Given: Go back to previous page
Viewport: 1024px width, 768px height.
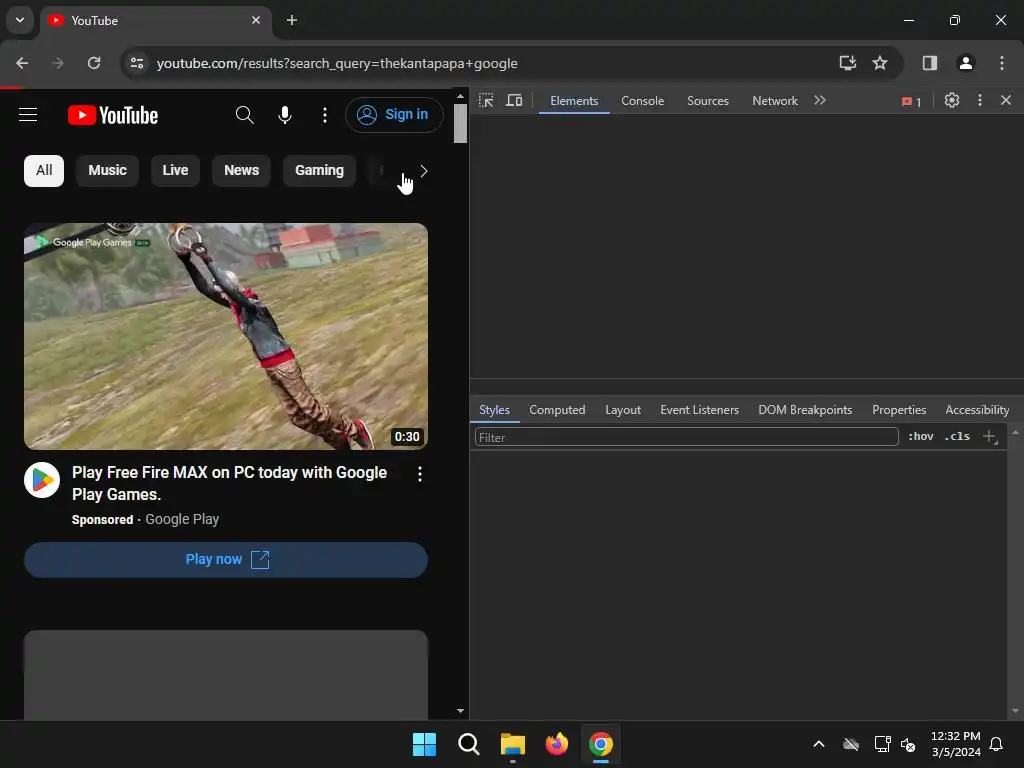Looking at the screenshot, I should point(22,63).
